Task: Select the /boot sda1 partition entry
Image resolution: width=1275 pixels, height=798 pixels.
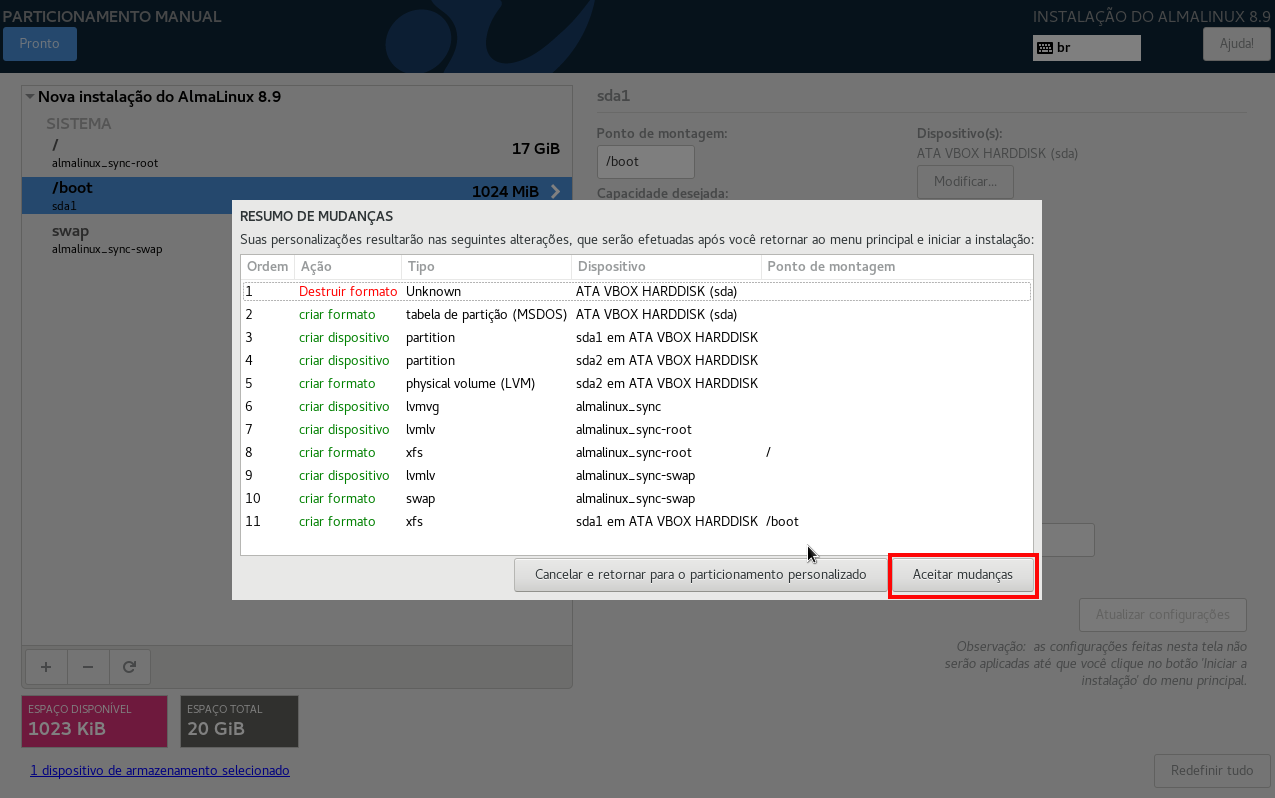Action: [297, 195]
